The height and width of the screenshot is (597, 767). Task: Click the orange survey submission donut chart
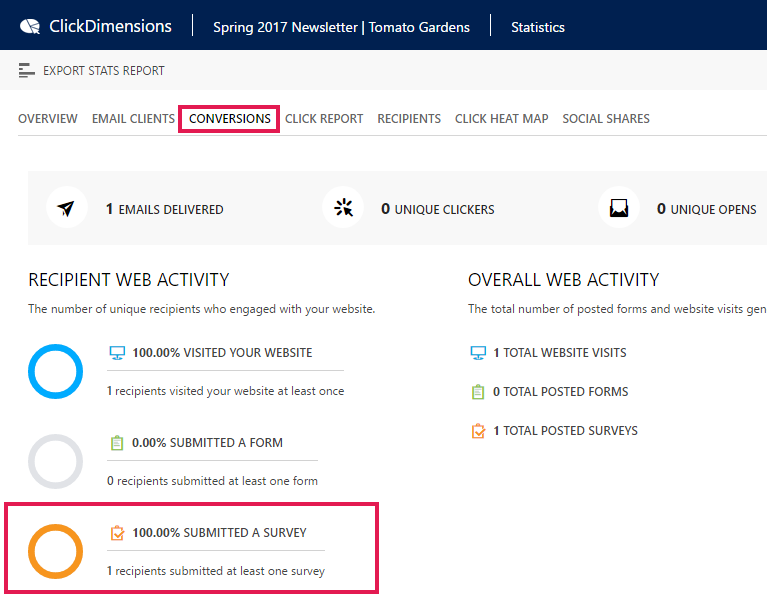click(x=55, y=551)
